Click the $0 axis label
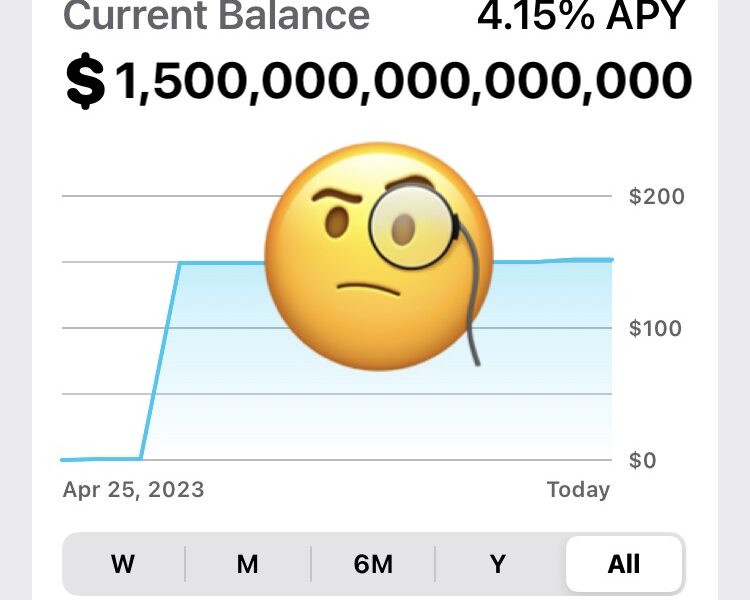750x600 pixels. click(642, 460)
